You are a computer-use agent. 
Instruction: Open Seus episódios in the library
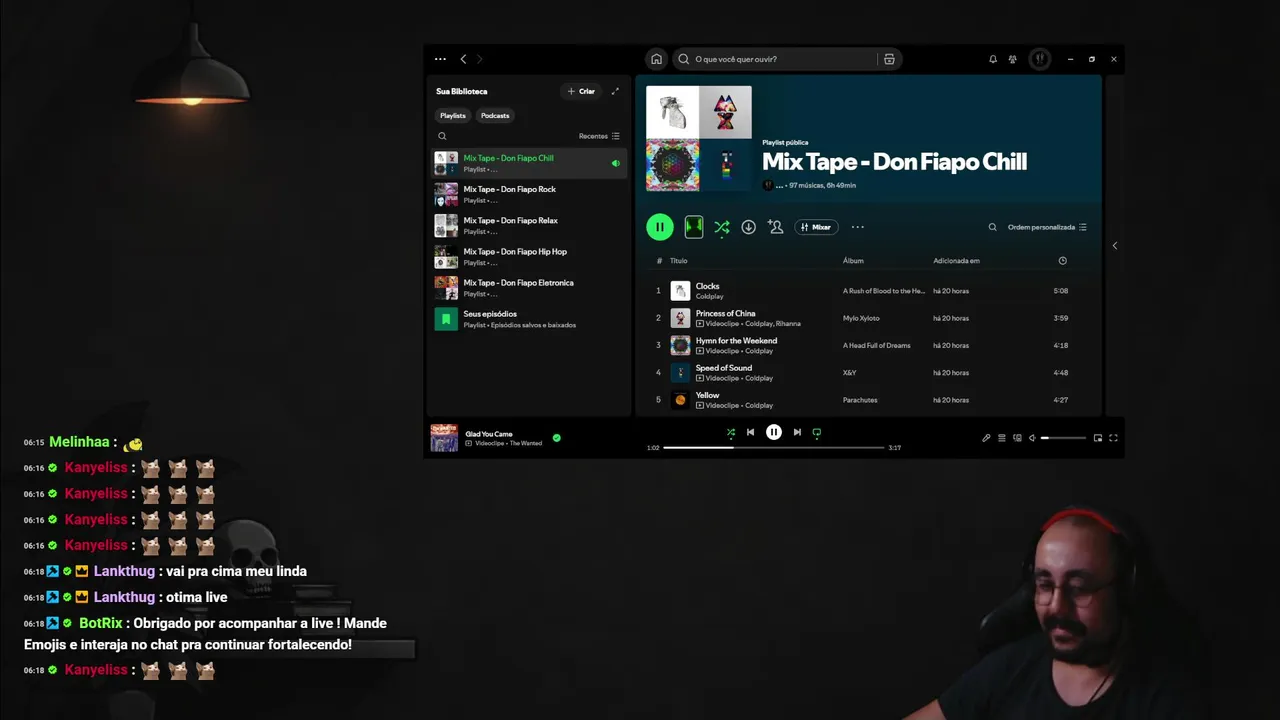point(529,319)
